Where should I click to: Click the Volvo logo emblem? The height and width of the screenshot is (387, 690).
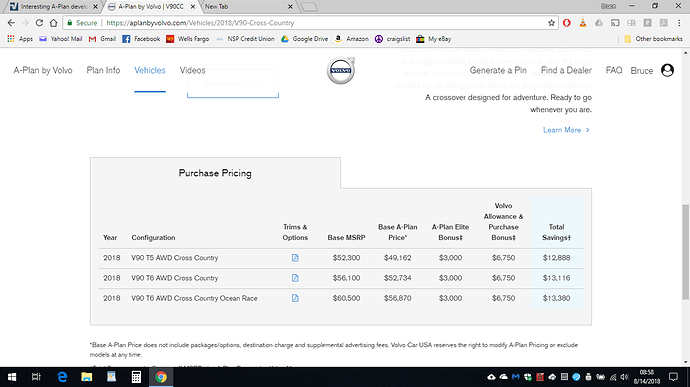[x=341, y=70]
